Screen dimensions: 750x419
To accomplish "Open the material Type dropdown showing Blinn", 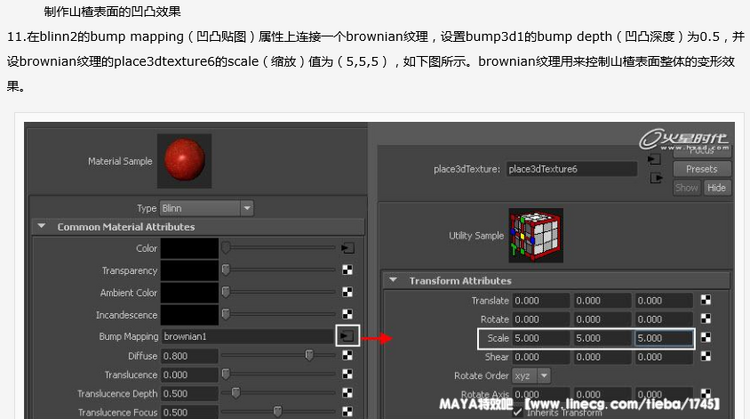I will 207,208.
